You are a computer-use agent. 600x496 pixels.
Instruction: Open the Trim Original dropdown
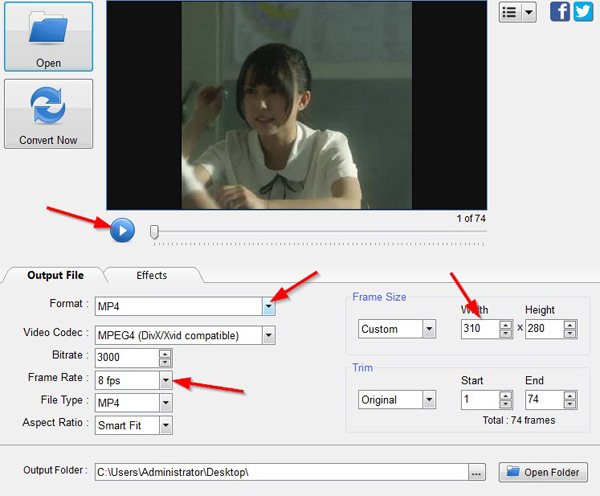click(429, 400)
